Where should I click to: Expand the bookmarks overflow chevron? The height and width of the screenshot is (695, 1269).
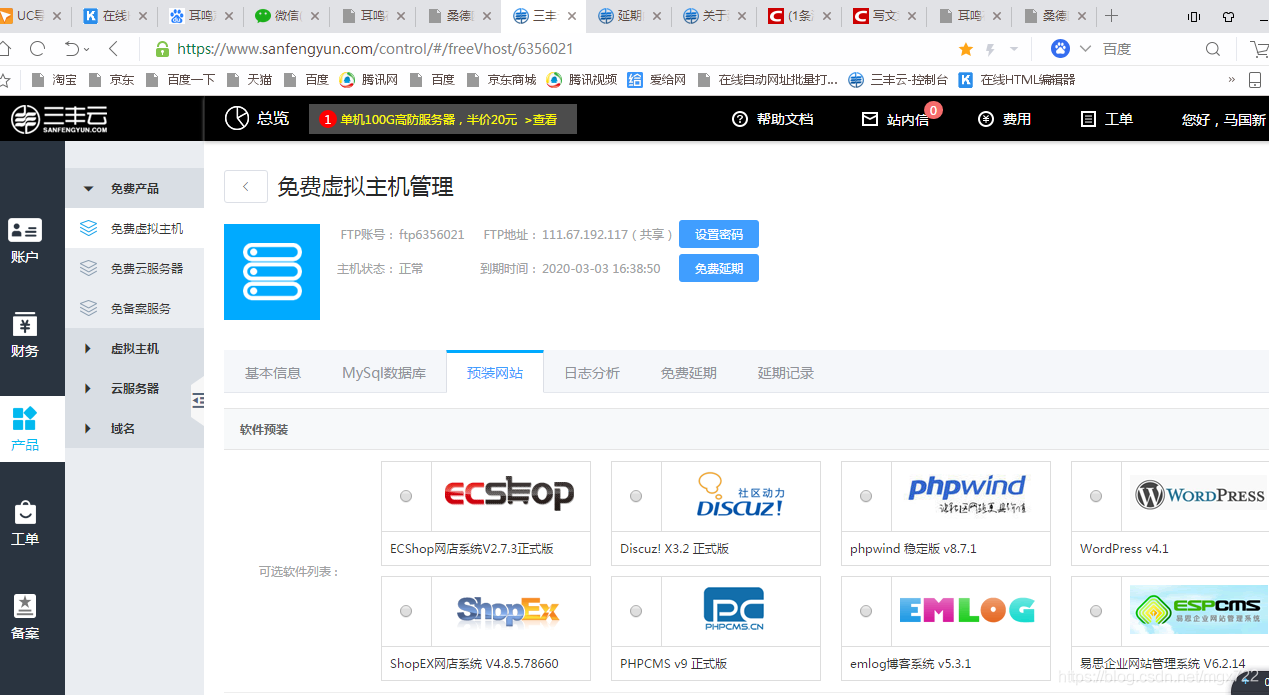coord(1231,80)
